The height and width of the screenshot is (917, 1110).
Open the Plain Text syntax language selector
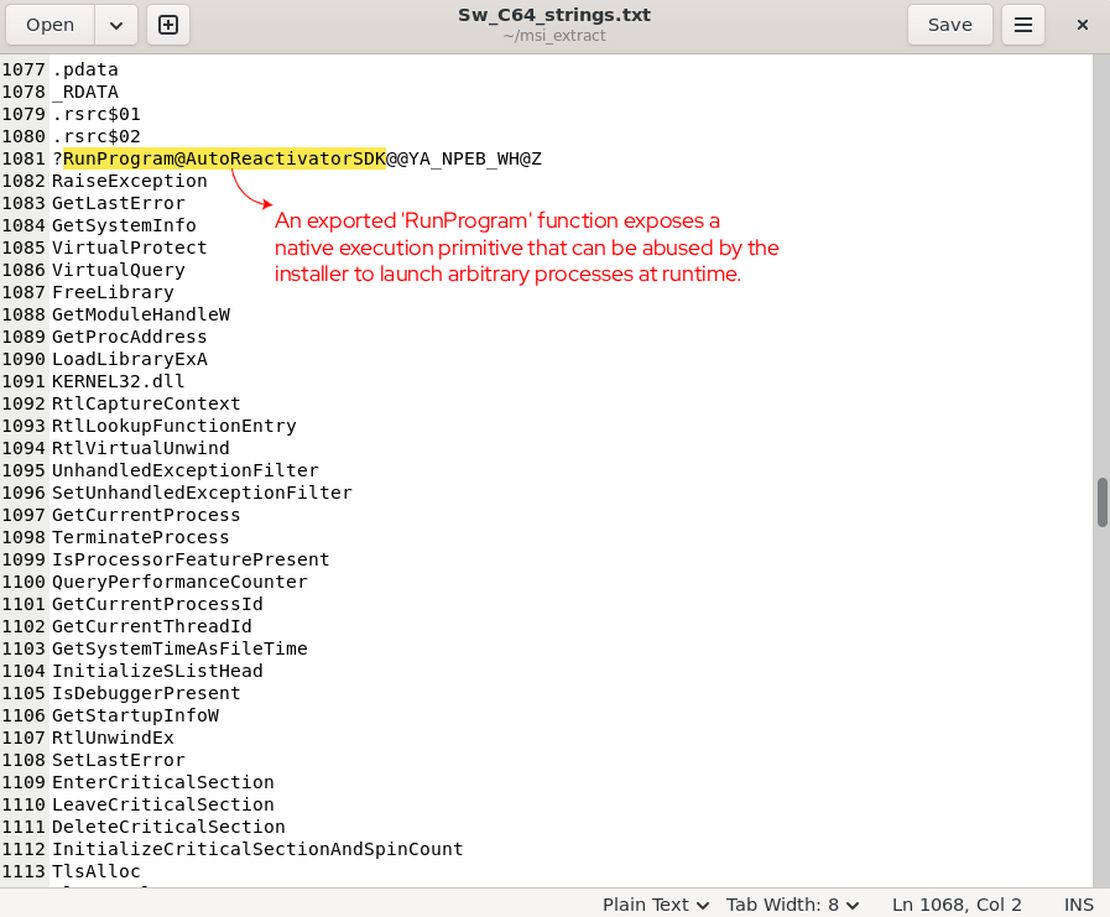click(x=655, y=904)
